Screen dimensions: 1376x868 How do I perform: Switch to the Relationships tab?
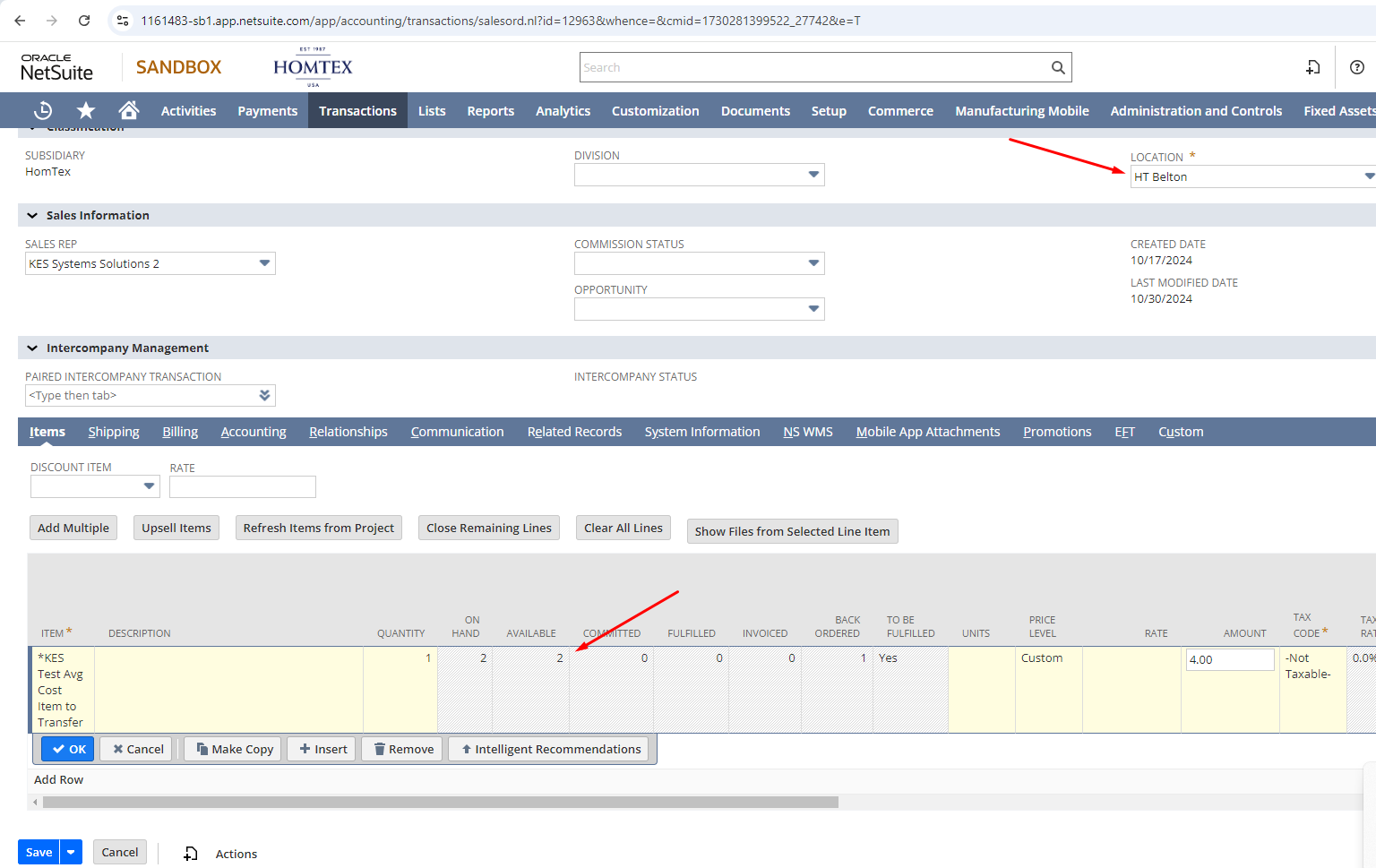click(348, 432)
